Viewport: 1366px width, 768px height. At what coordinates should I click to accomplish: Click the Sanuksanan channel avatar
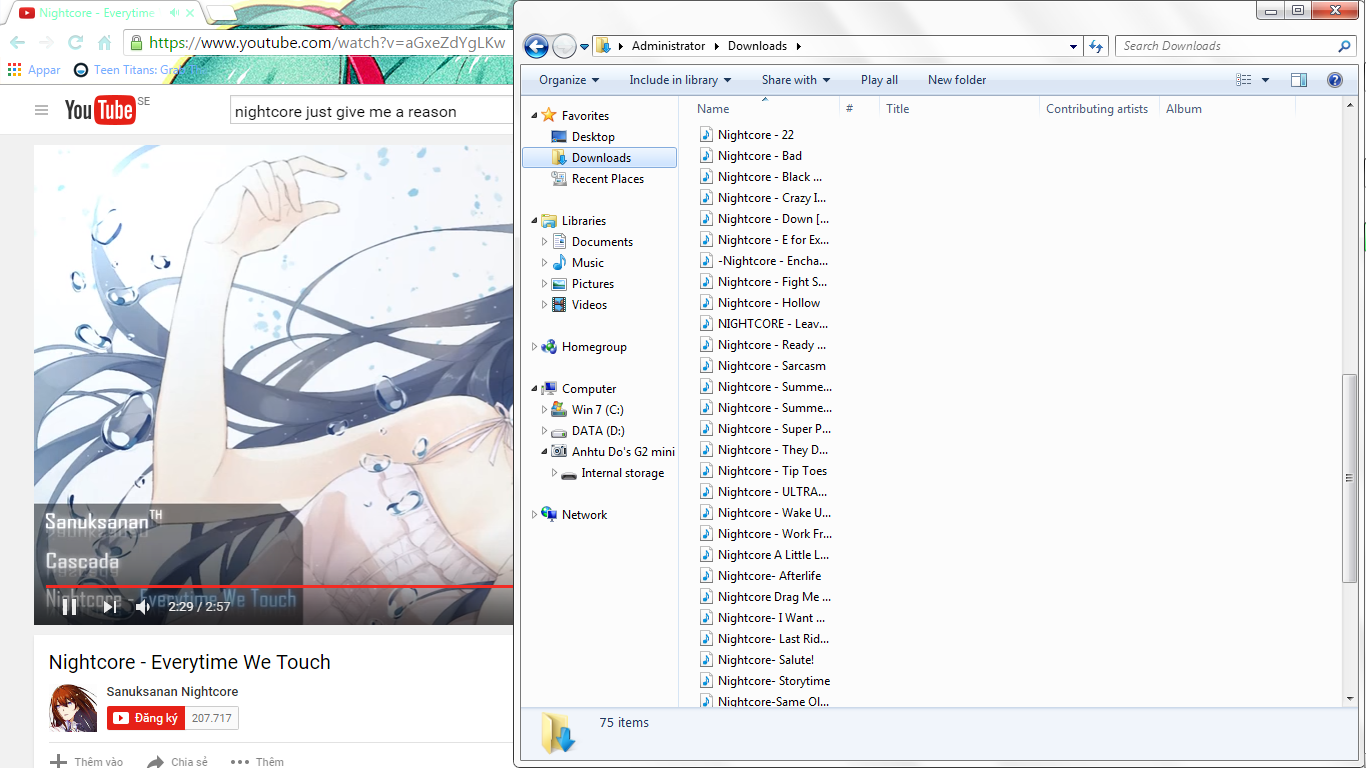(74, 708)
